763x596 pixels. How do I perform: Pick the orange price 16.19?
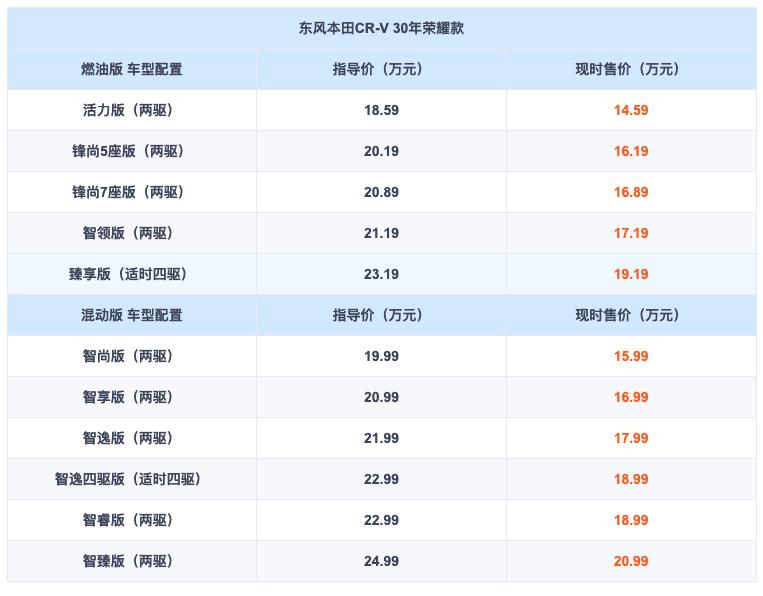[631, 151]
